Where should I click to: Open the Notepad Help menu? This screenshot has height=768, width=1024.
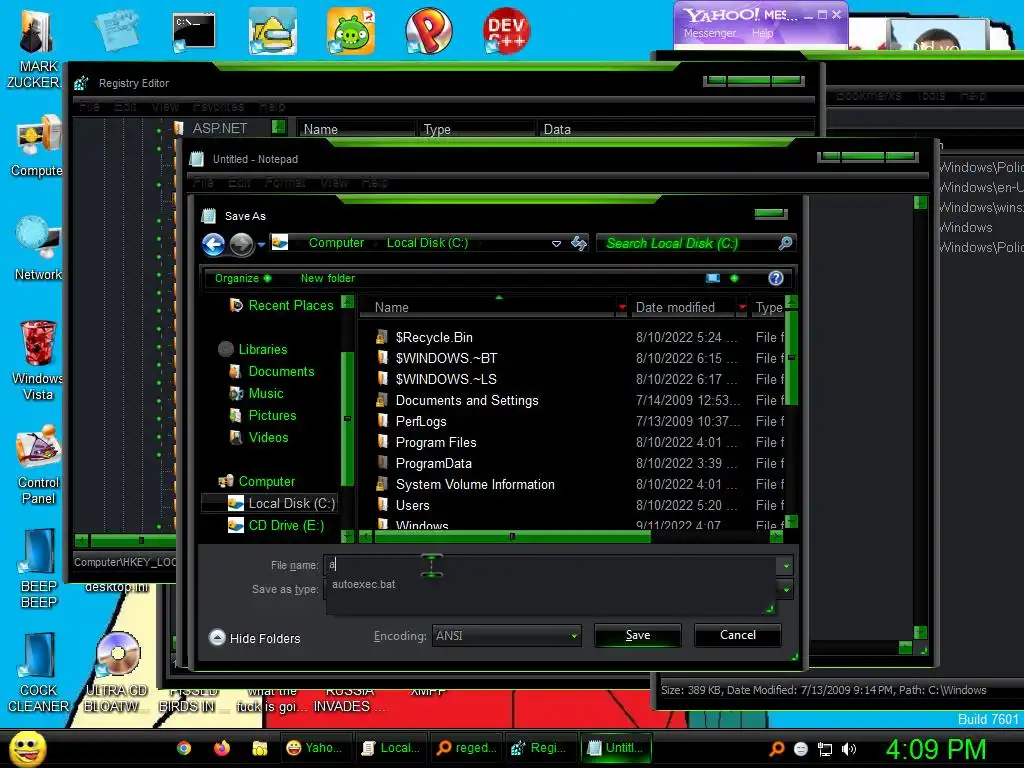coord(375,183)
